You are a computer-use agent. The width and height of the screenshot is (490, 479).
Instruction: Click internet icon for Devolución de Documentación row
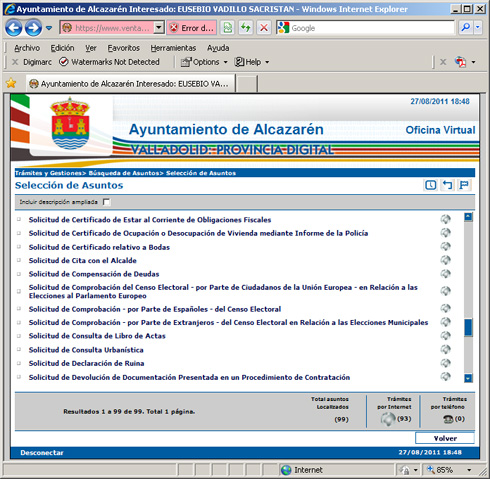coord(446,376)
